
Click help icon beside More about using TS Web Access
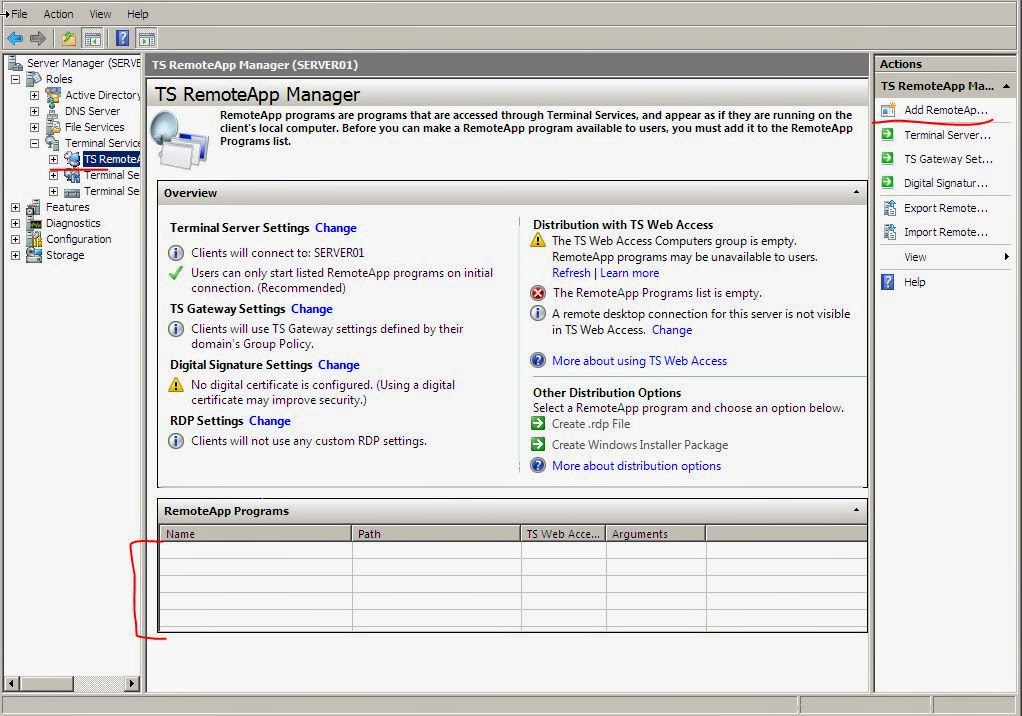pos(538,360)
